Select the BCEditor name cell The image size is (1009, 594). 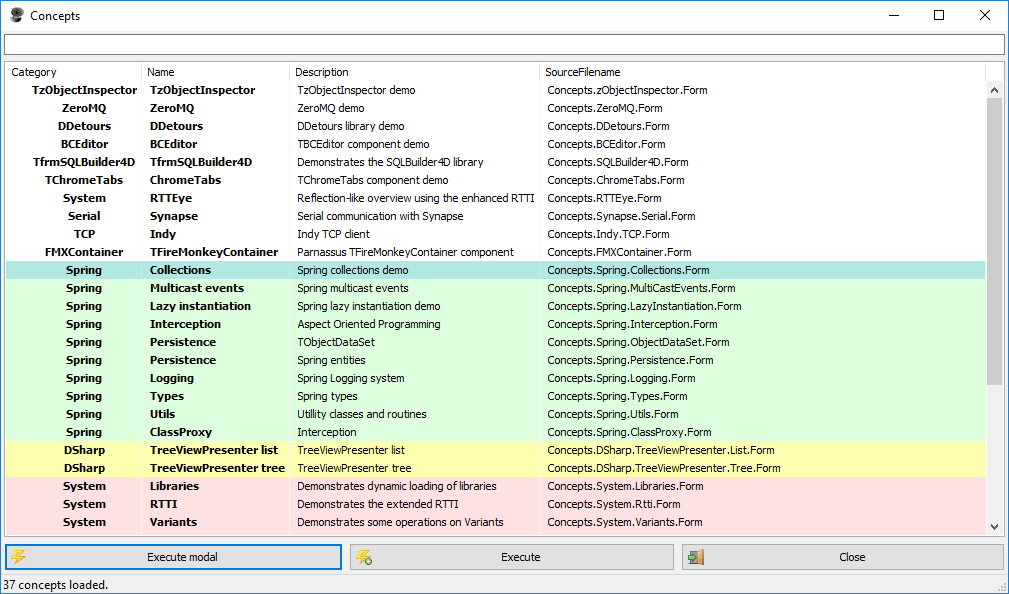pyautogui.click(x=173, y=144)
